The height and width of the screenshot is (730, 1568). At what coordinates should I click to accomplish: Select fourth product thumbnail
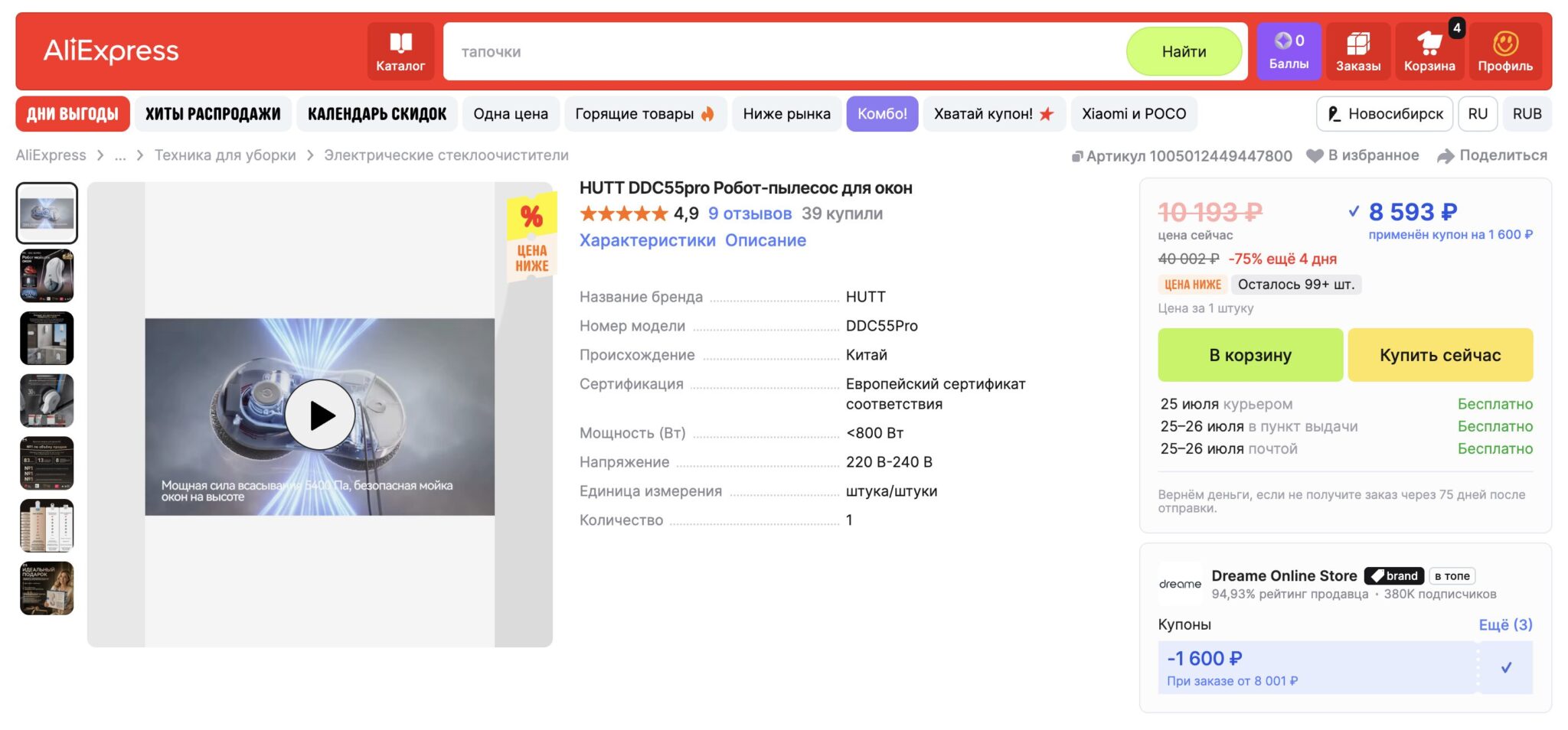tap(47, 401)
